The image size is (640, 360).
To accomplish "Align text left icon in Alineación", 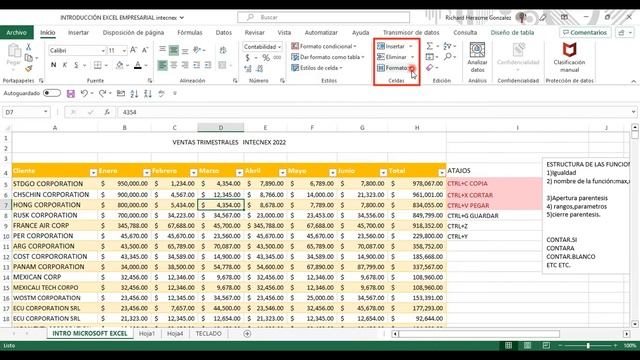I will click(162, 65).
